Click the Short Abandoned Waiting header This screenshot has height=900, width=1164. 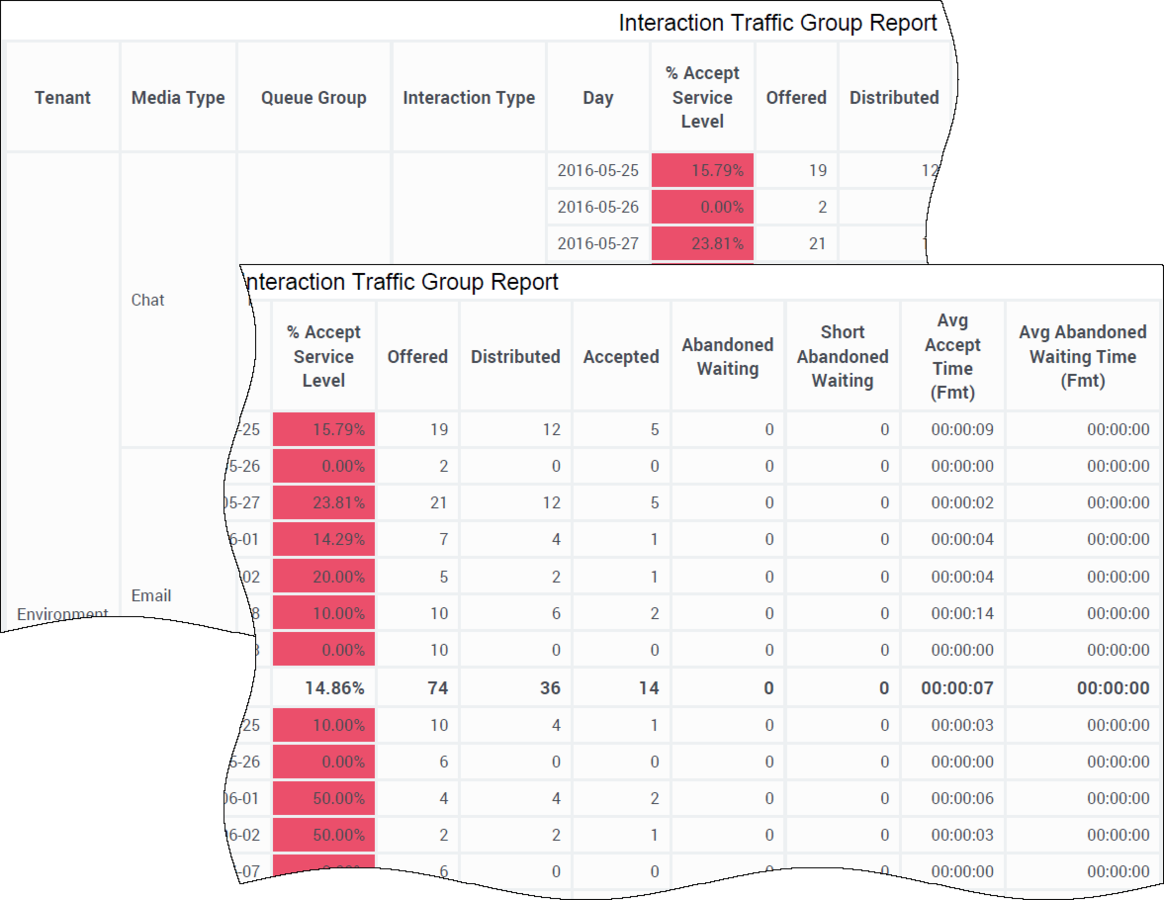click(843, 356)
